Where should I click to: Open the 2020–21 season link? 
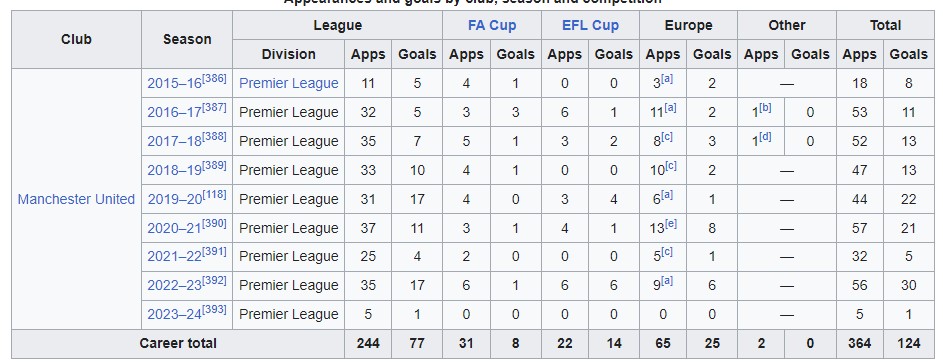[x=174, y=228]
